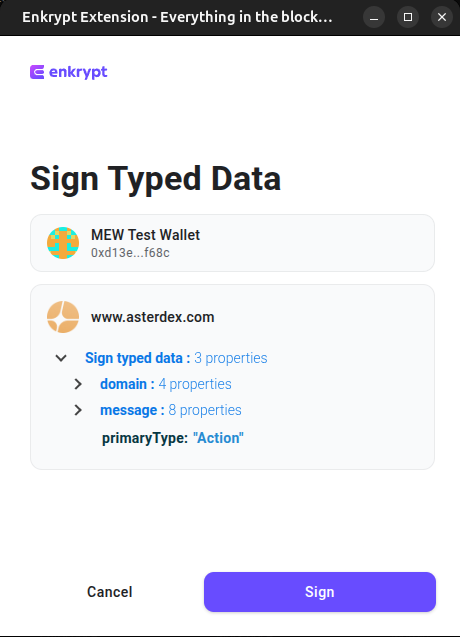Click the Cancel button

tap(110, 592)
